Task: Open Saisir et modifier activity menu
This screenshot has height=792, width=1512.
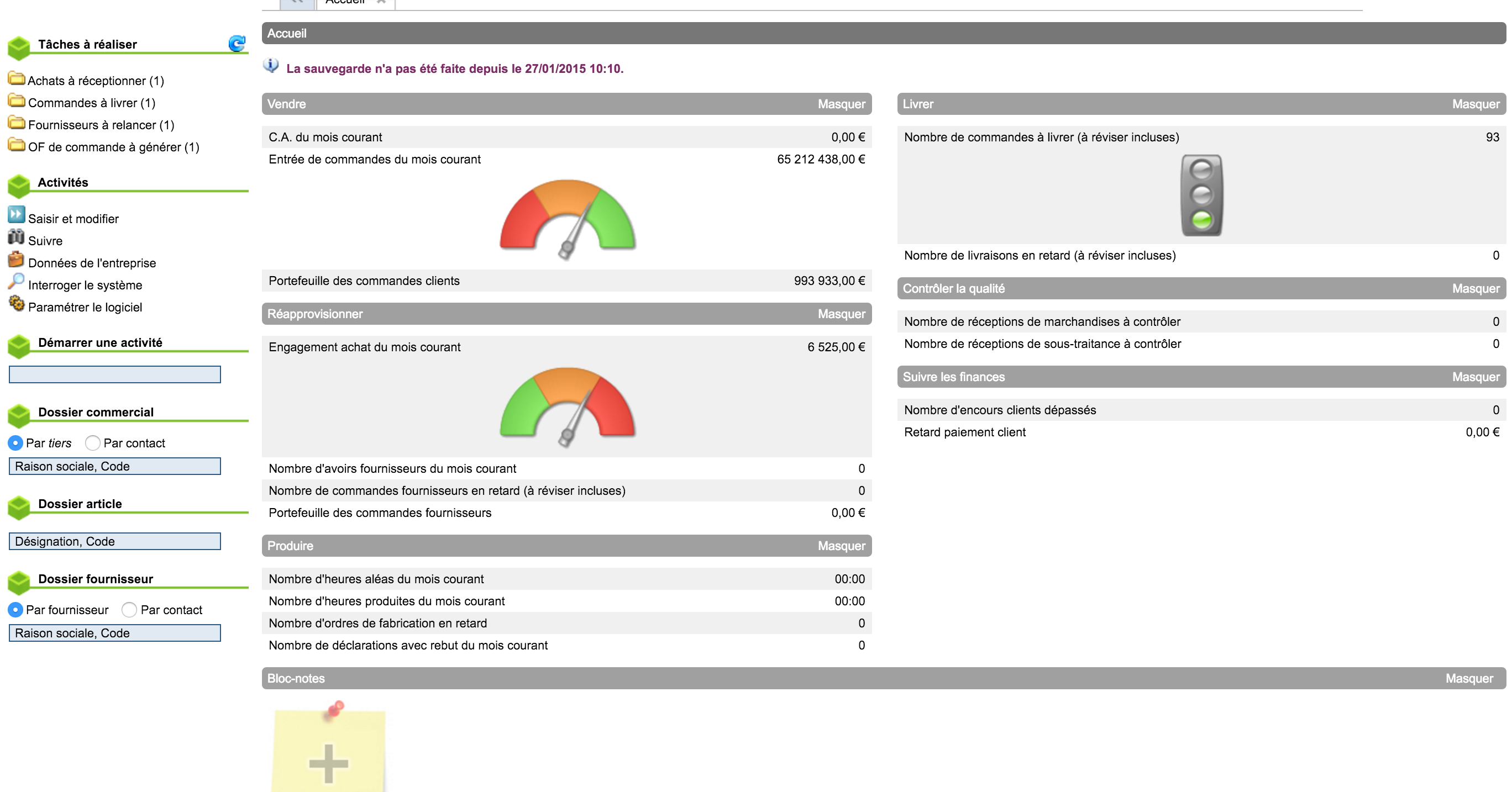Action: 73,219
